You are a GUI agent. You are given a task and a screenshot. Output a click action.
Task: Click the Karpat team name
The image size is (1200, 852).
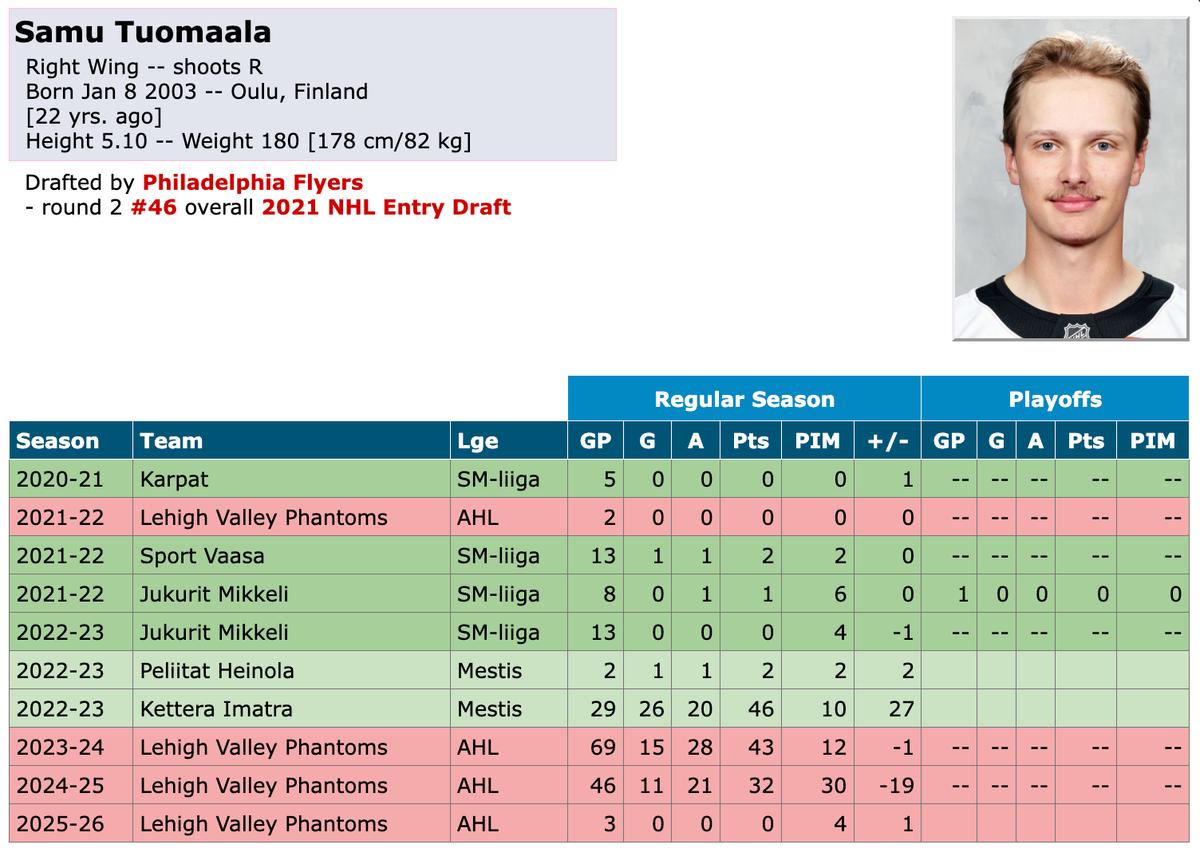pyautogui.click(x=175, y=479)
